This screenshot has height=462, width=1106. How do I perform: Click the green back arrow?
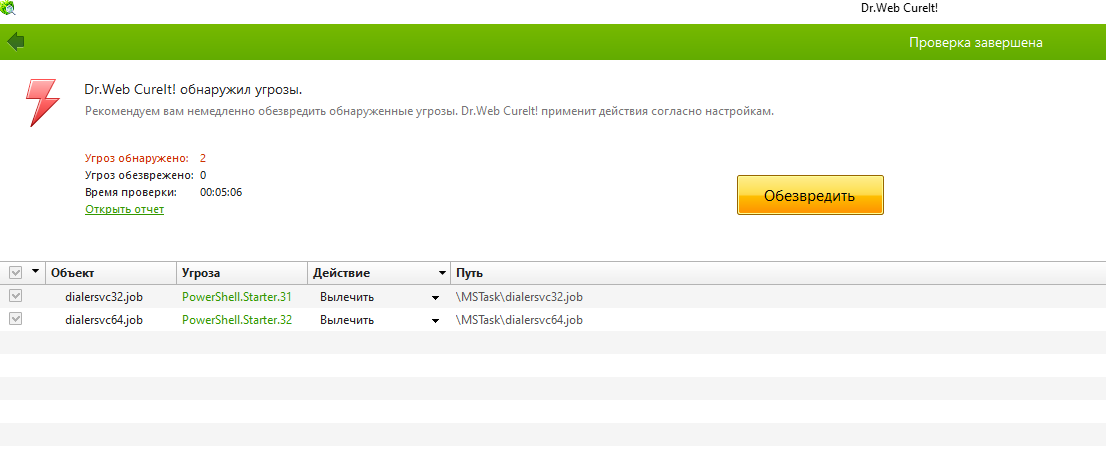(x=15, y=42)
